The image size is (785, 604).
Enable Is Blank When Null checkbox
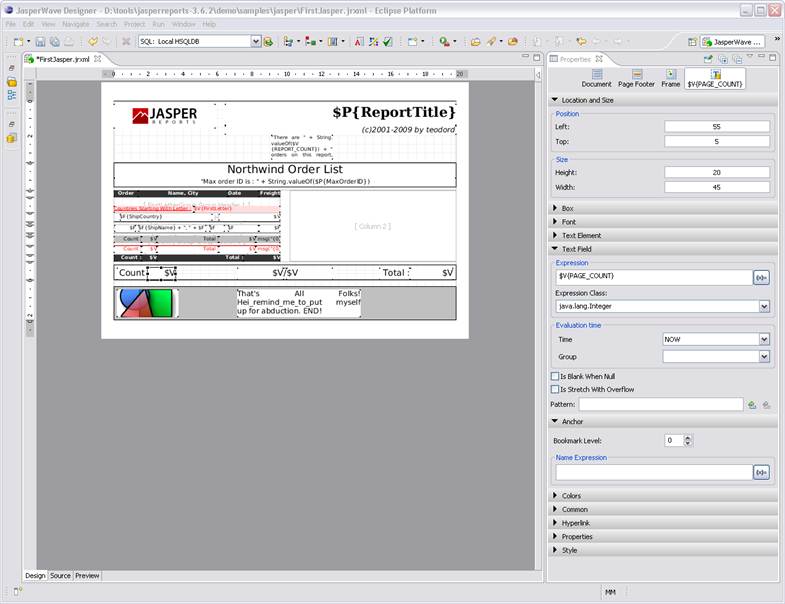click(556, 376)
